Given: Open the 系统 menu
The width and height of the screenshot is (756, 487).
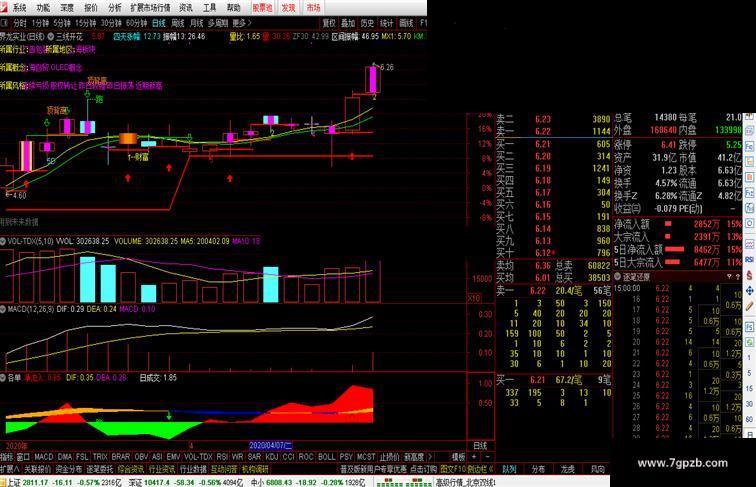Looking at the screenshot, I should (19, 8).
